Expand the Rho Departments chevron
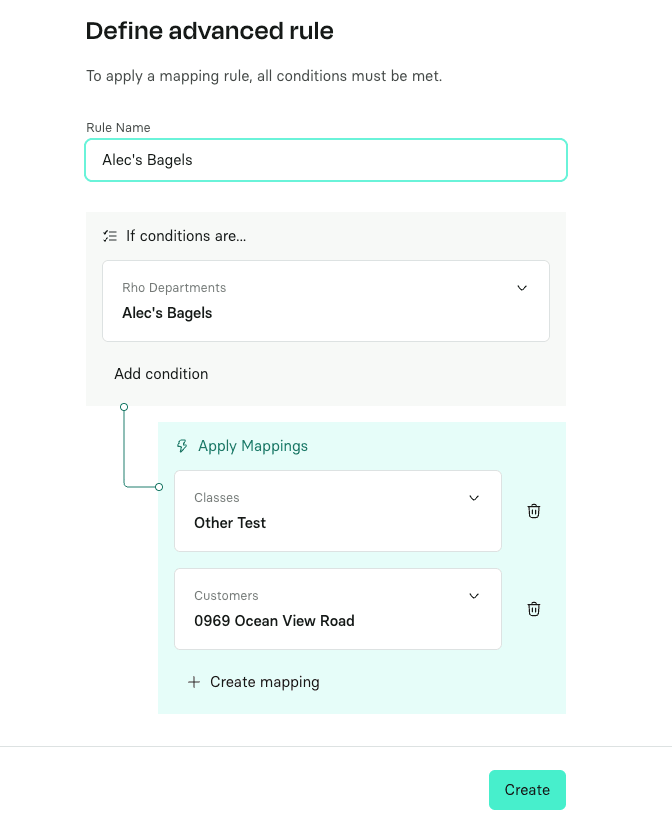672x822 pixels. [x=522, y=288]
